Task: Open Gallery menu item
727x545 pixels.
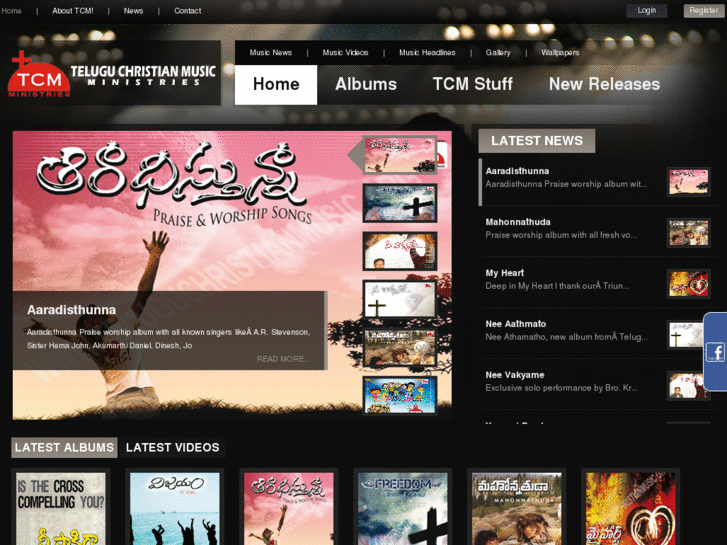Action: pos(498,52)
